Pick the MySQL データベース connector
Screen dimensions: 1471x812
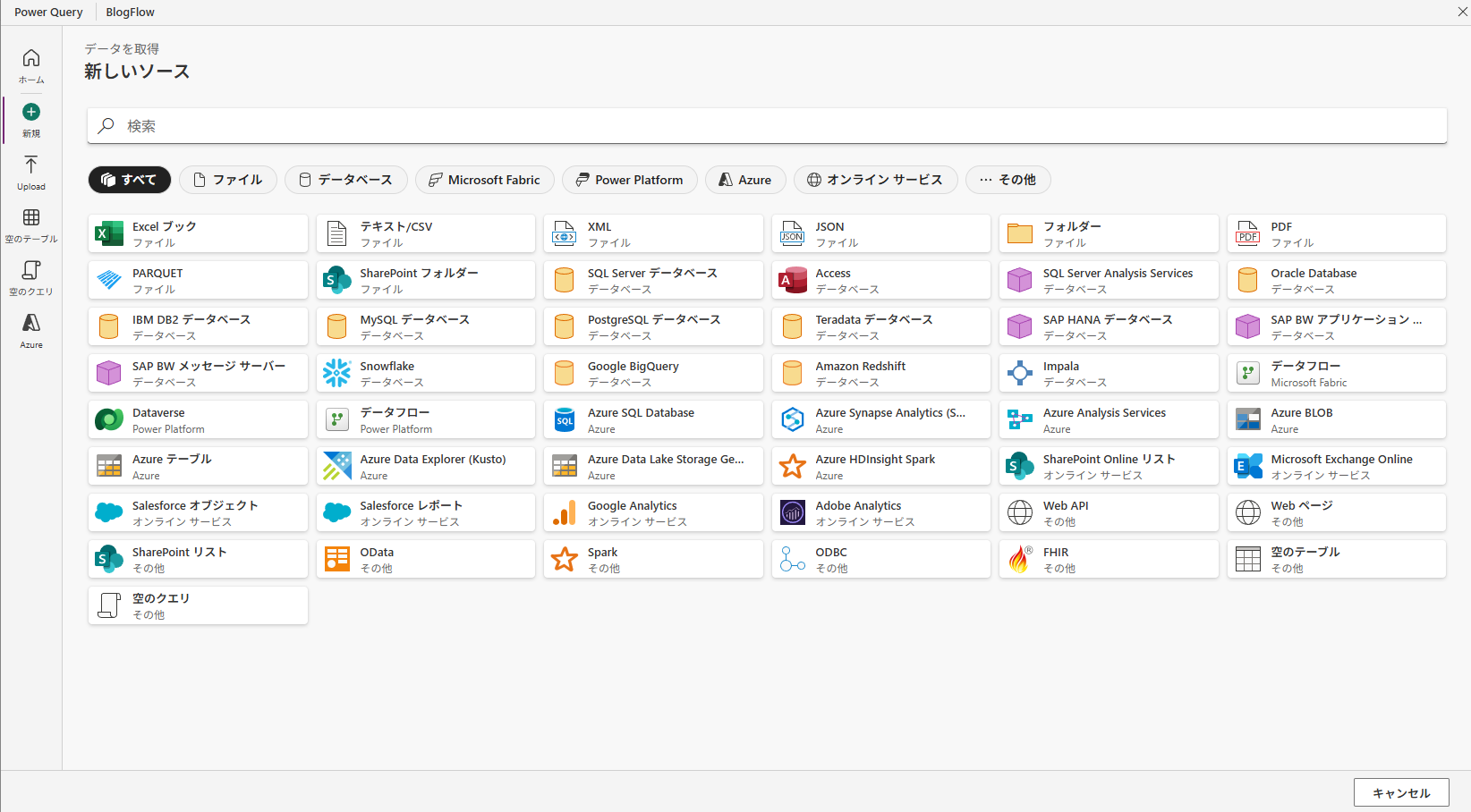coord(426,327)
